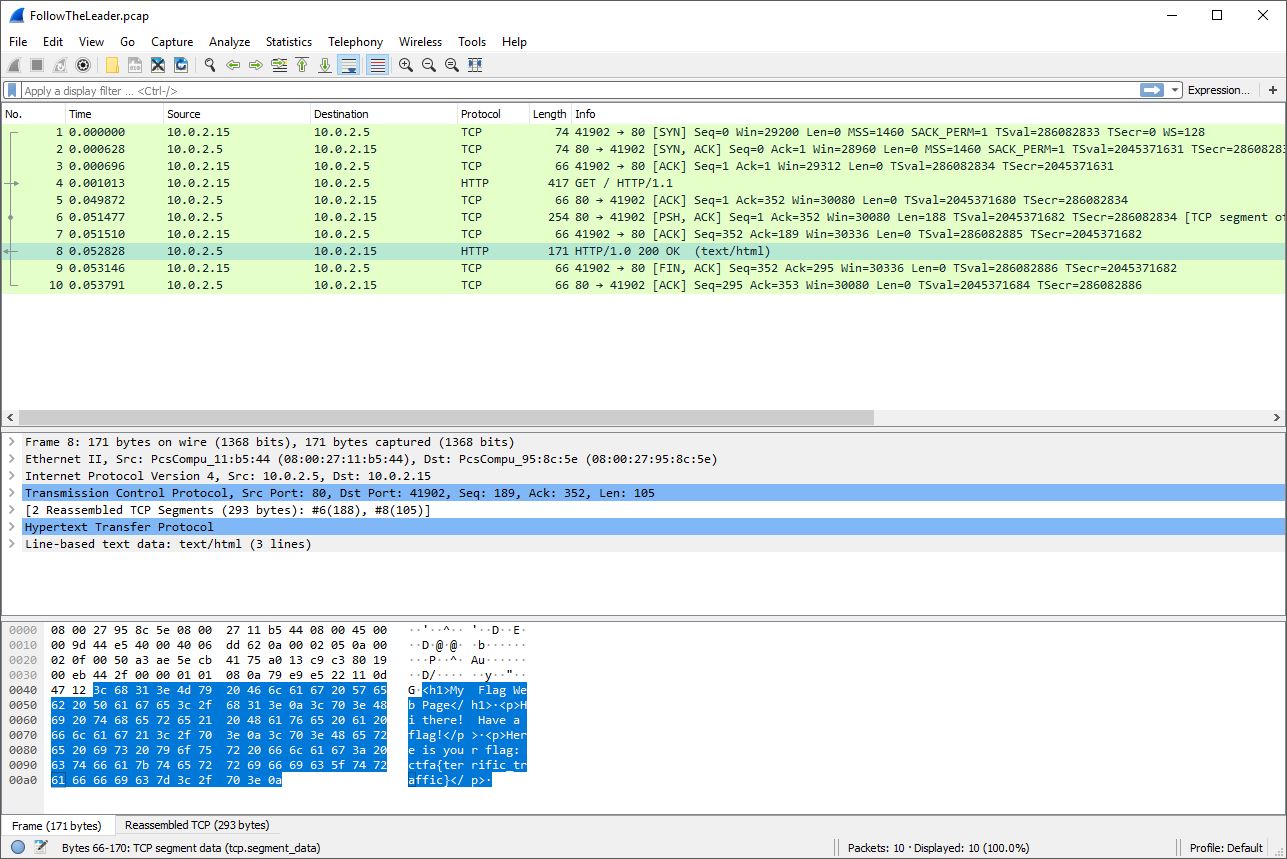Click the add filter plus button
Image resolution: width=1287 pixels, height=859 pixels.
coord(1273,90)
